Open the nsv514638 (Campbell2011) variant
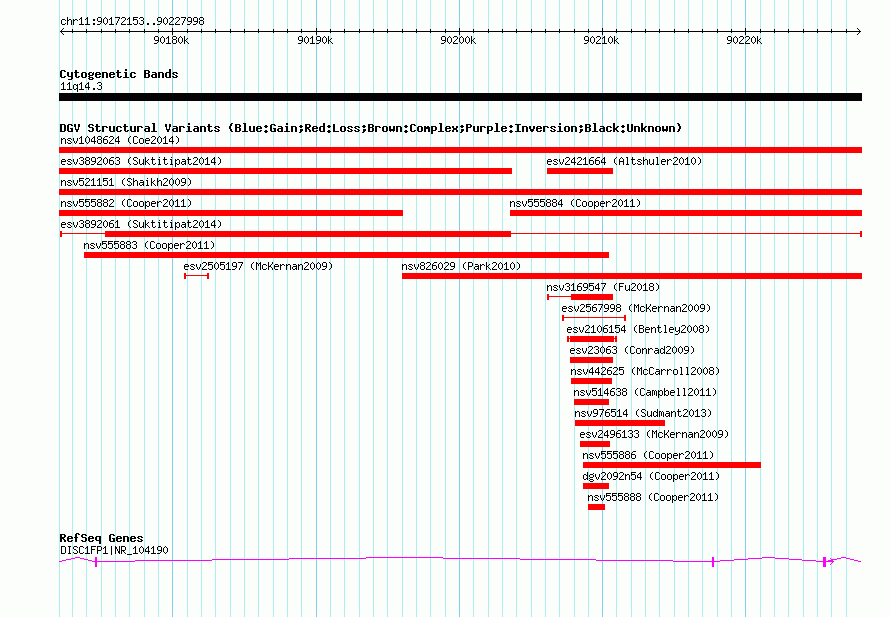The height and width of the screenshot is (617, 890). (x=645, y=392)
